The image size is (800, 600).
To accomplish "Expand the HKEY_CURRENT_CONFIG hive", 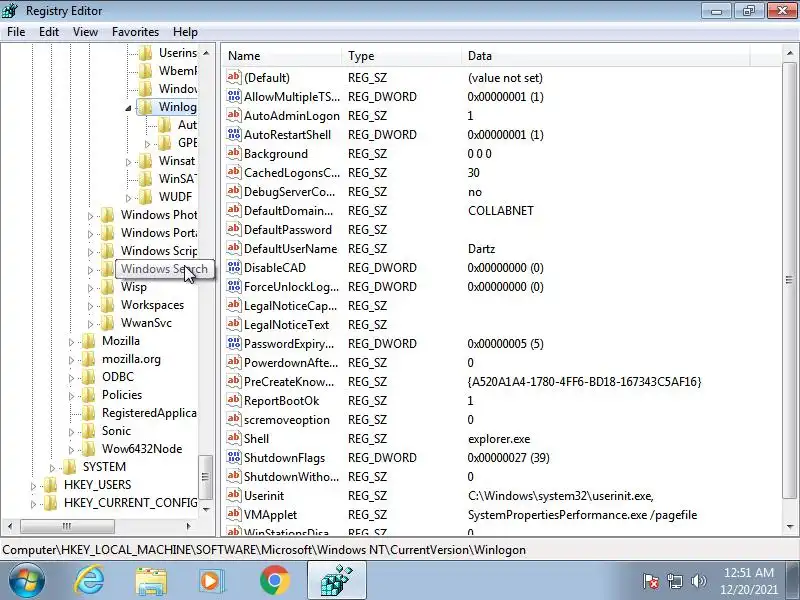I will (33, 504).
